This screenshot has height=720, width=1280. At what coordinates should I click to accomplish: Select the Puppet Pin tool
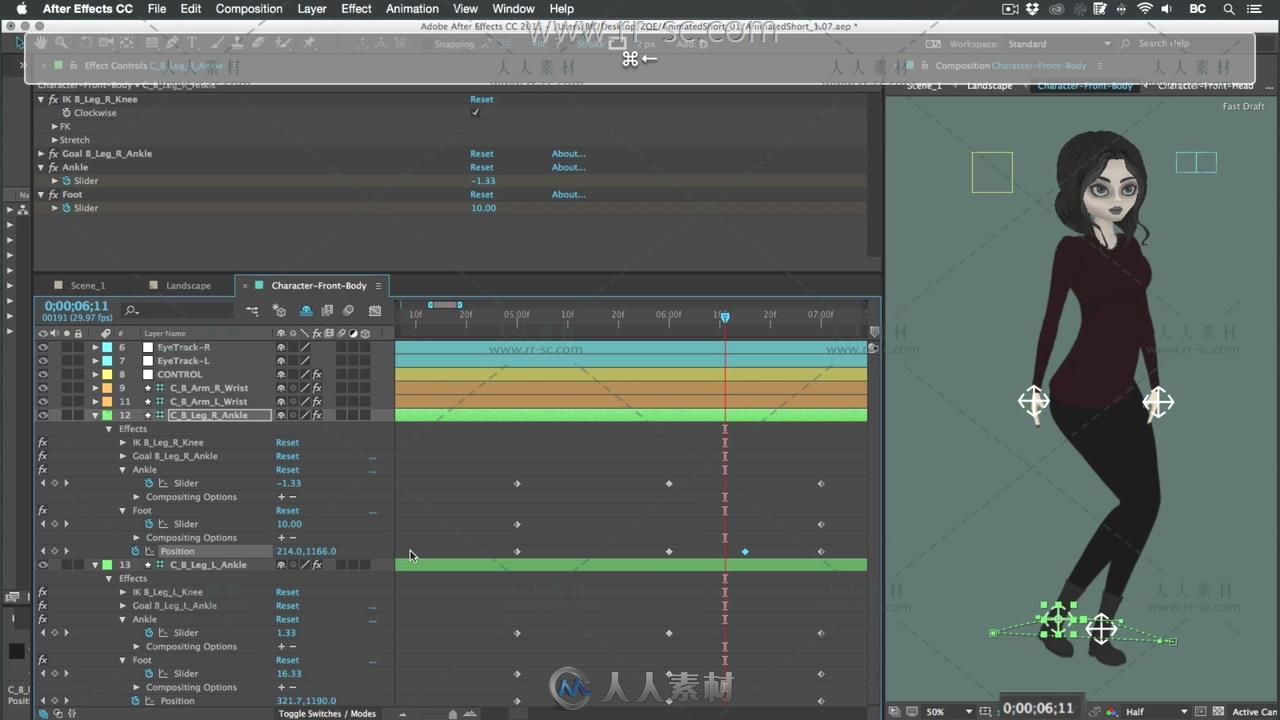coord(309,43)
